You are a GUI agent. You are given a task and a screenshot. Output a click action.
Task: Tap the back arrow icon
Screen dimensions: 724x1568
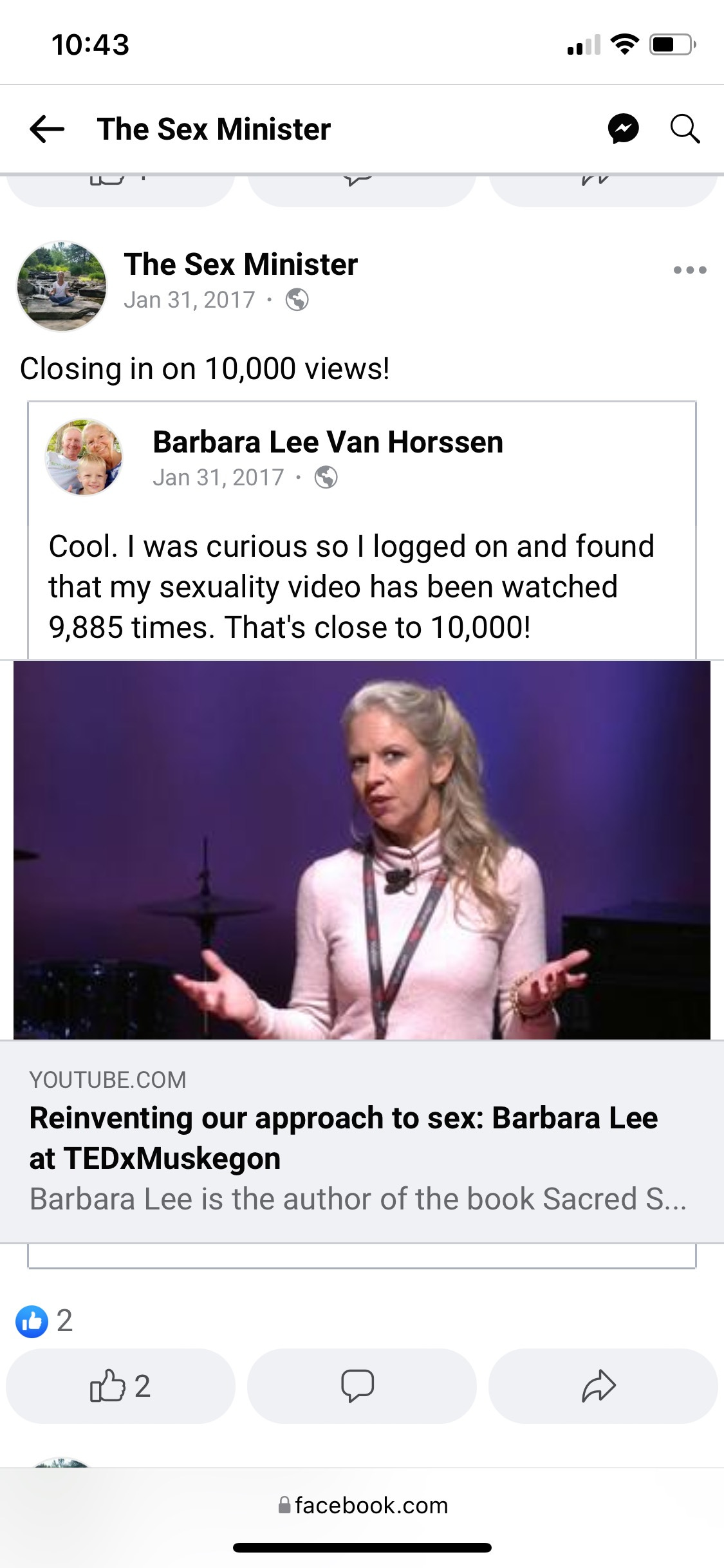[47, 129]
